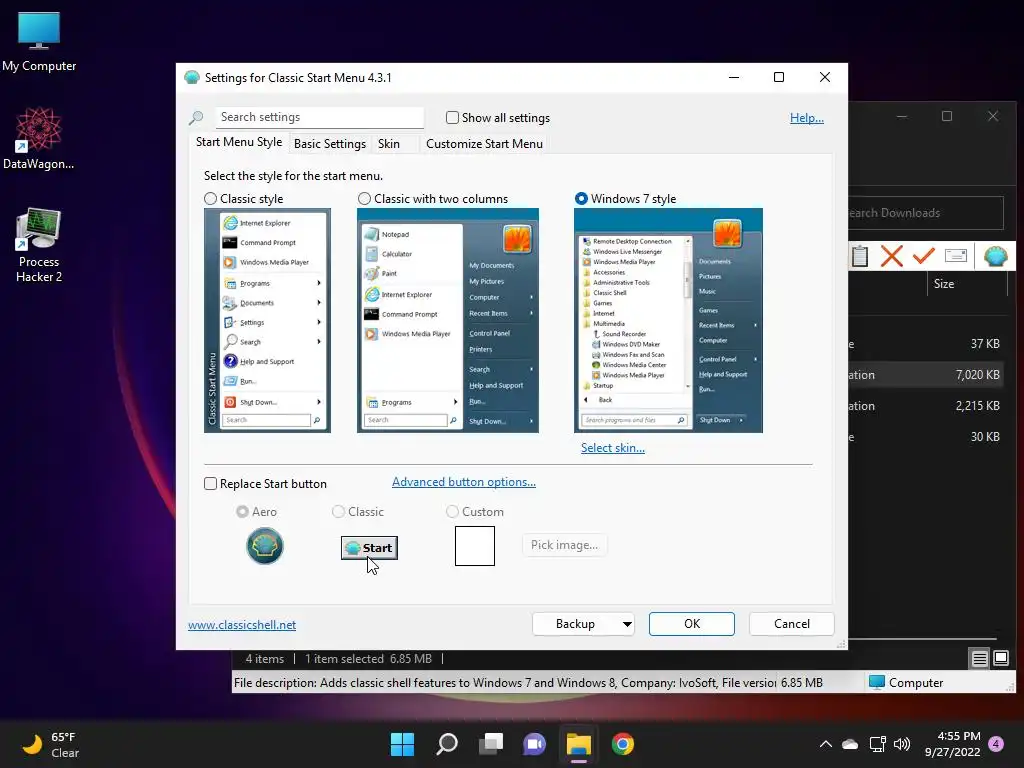
Task: Choose Custom start button radio
Action: tap(452, 511)
